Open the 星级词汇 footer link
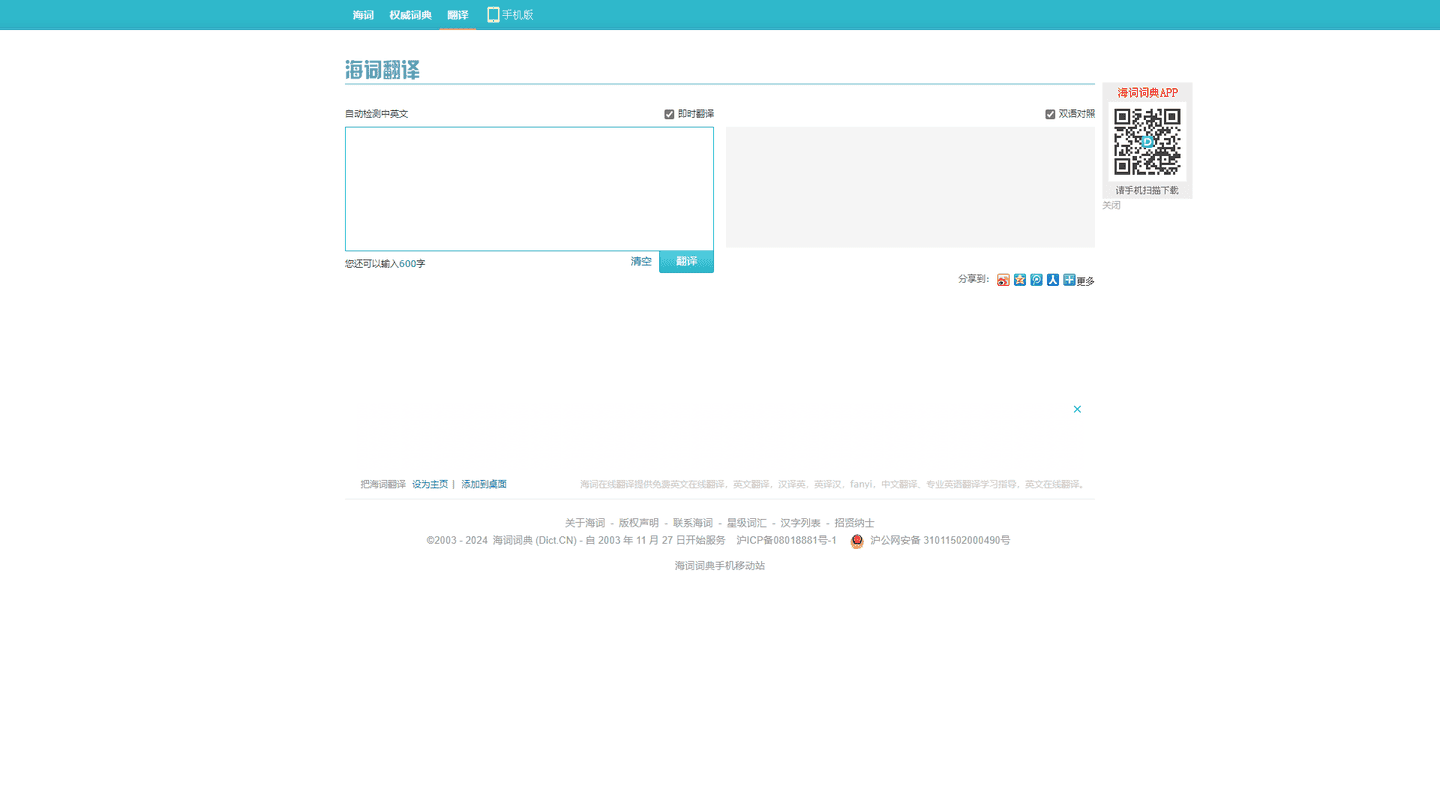The image size is (1440, 810). coord(747,523)
